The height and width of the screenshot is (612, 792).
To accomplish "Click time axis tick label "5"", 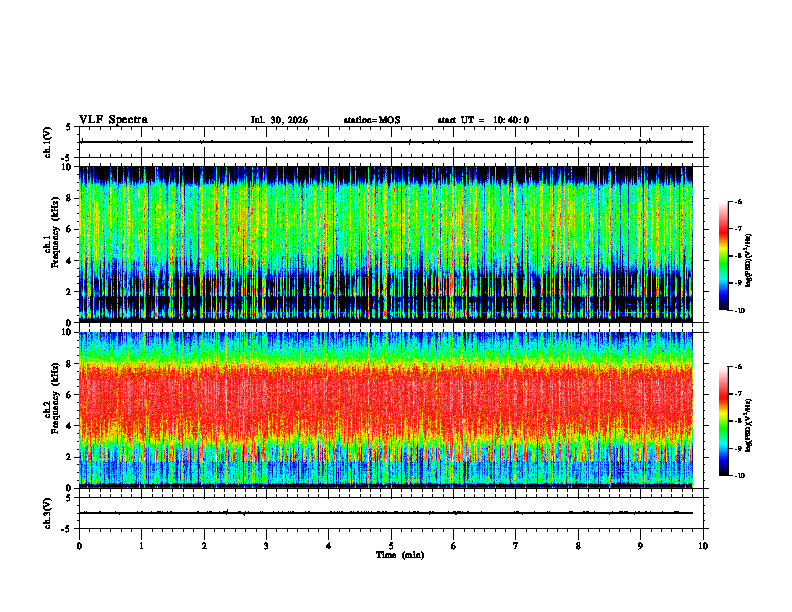I will 391,546.
